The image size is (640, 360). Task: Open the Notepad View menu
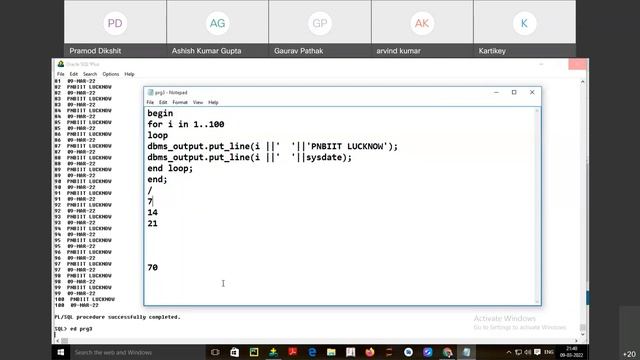coord(198,102)
